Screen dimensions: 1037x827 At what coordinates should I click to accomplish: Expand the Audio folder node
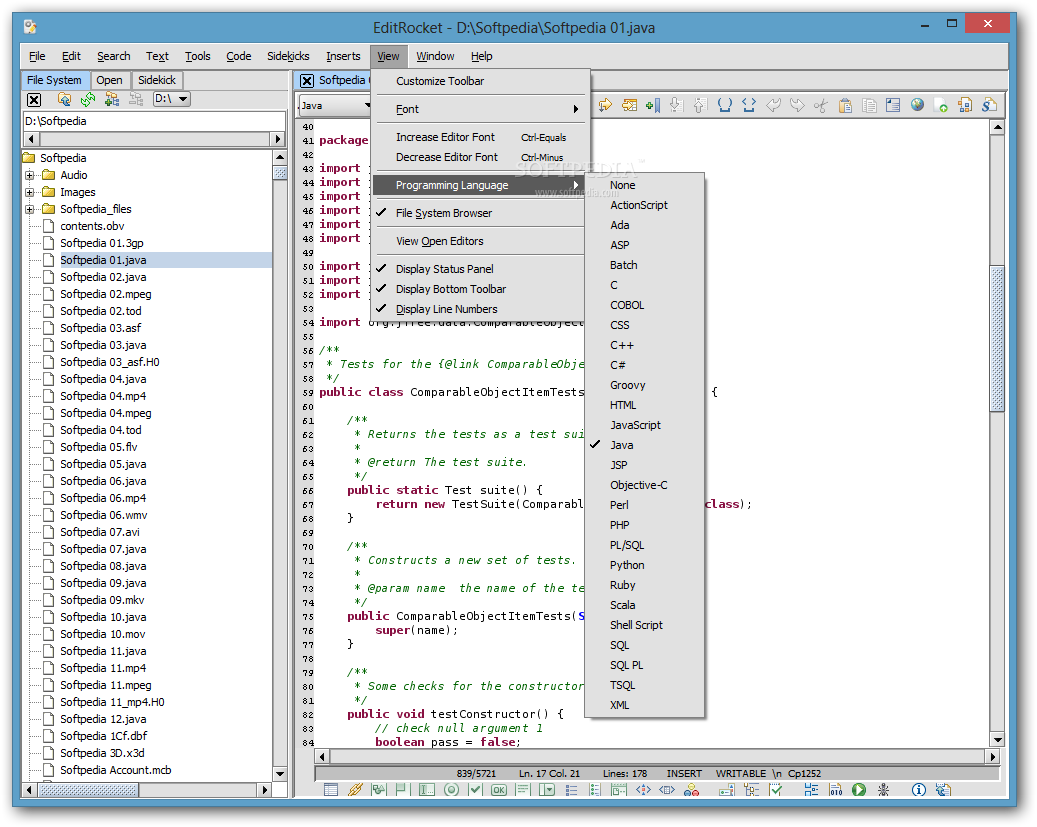(29, 175)
